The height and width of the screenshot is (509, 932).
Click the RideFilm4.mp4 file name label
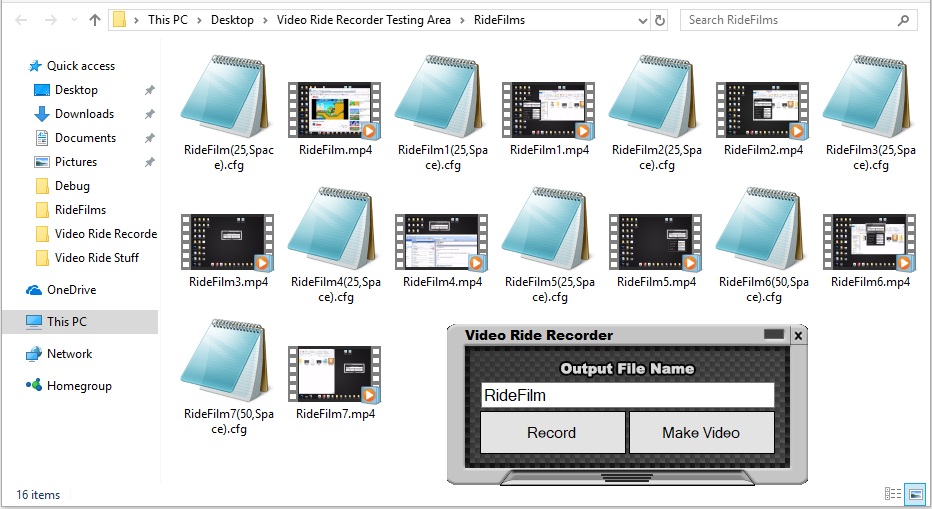442,282
